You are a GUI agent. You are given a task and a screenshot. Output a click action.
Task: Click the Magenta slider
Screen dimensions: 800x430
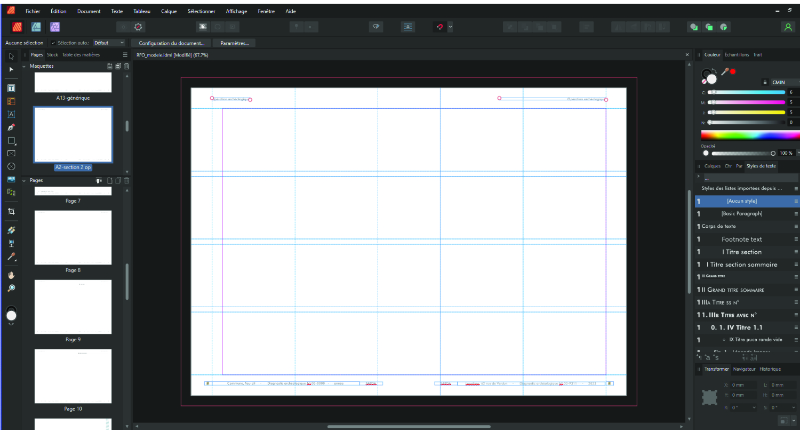coord(746,102)
